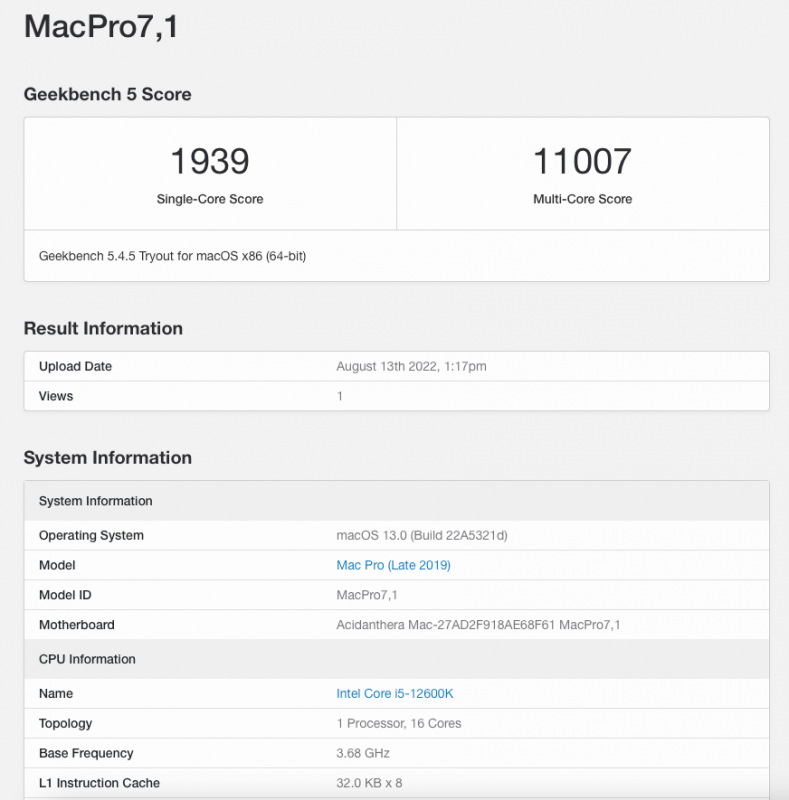The width and height of the screenshot is (789, 800).
Task: Click the upload date August 13th 2022
Action: click(x=411, y=366)
